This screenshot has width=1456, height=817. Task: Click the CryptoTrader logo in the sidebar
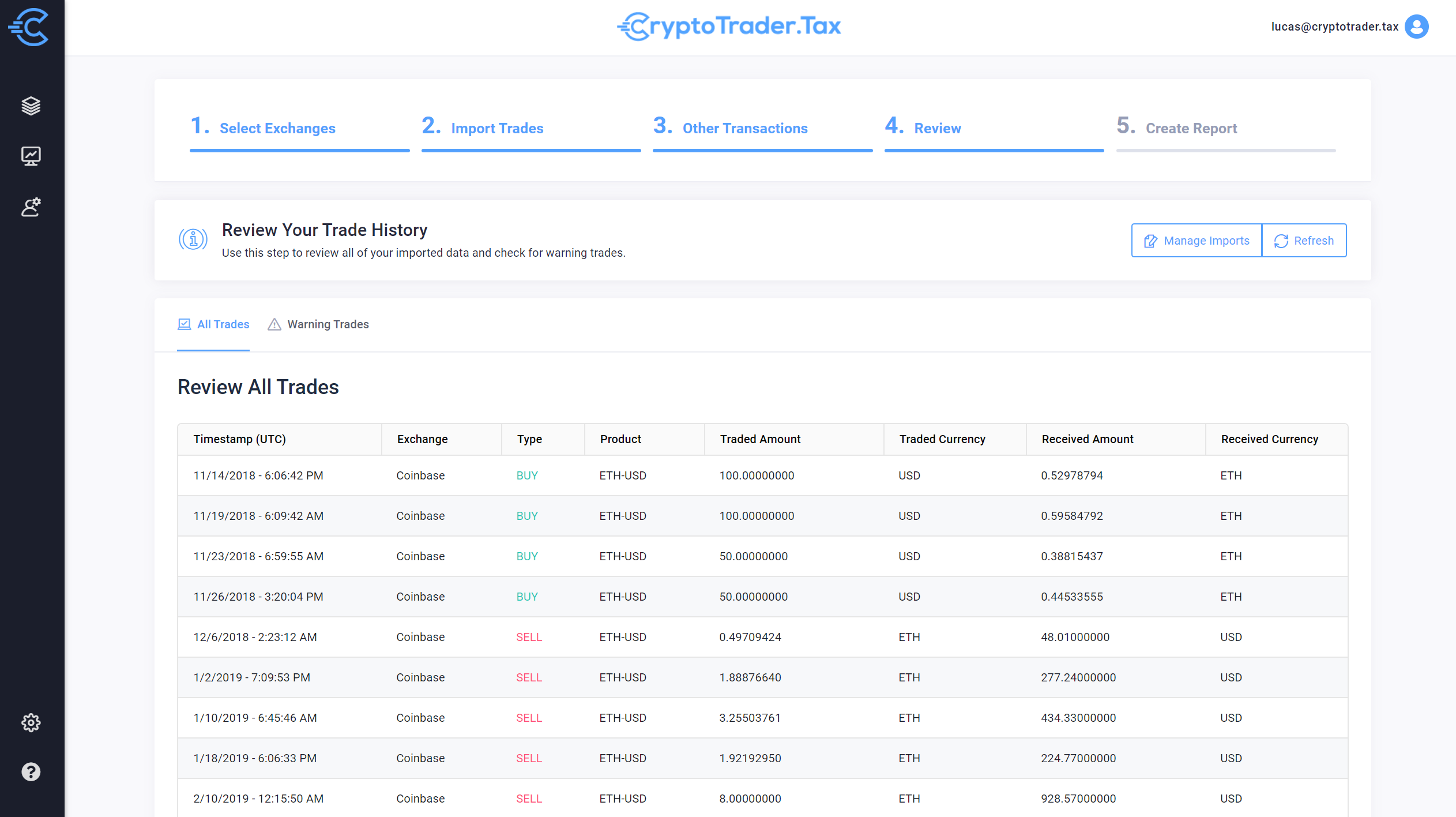pos(29,27)
